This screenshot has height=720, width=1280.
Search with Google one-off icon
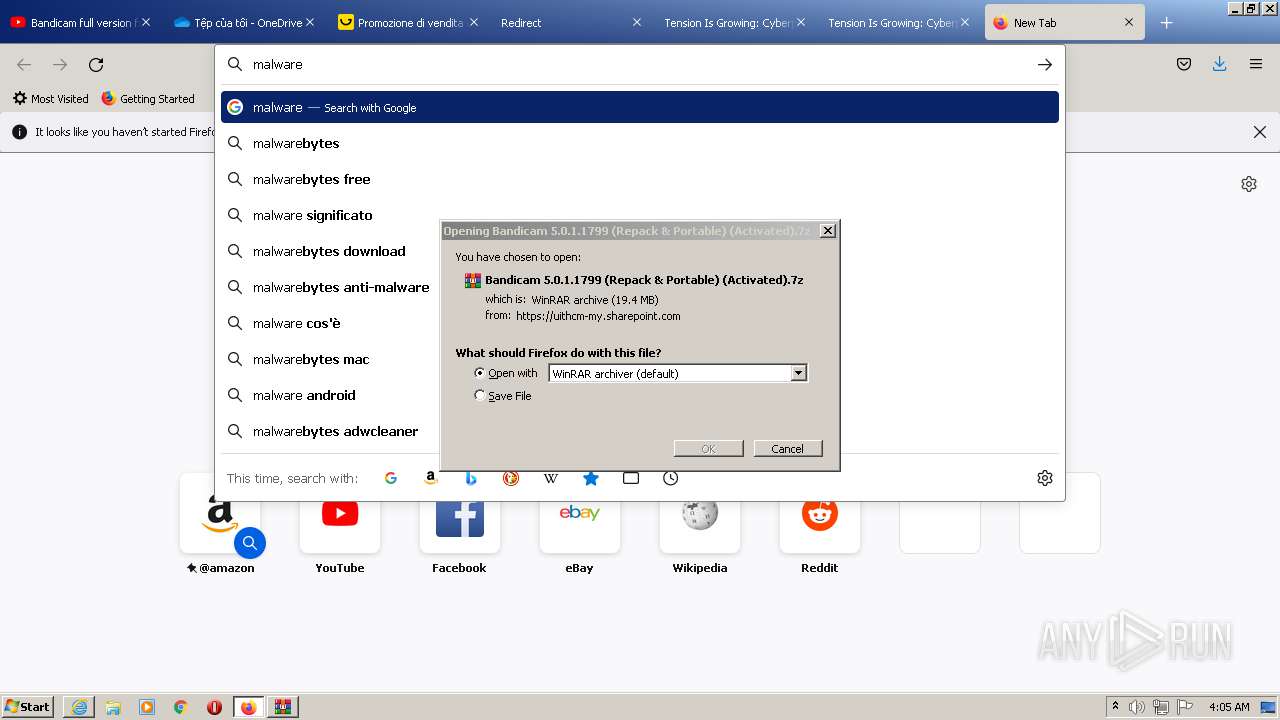point(391,478)
